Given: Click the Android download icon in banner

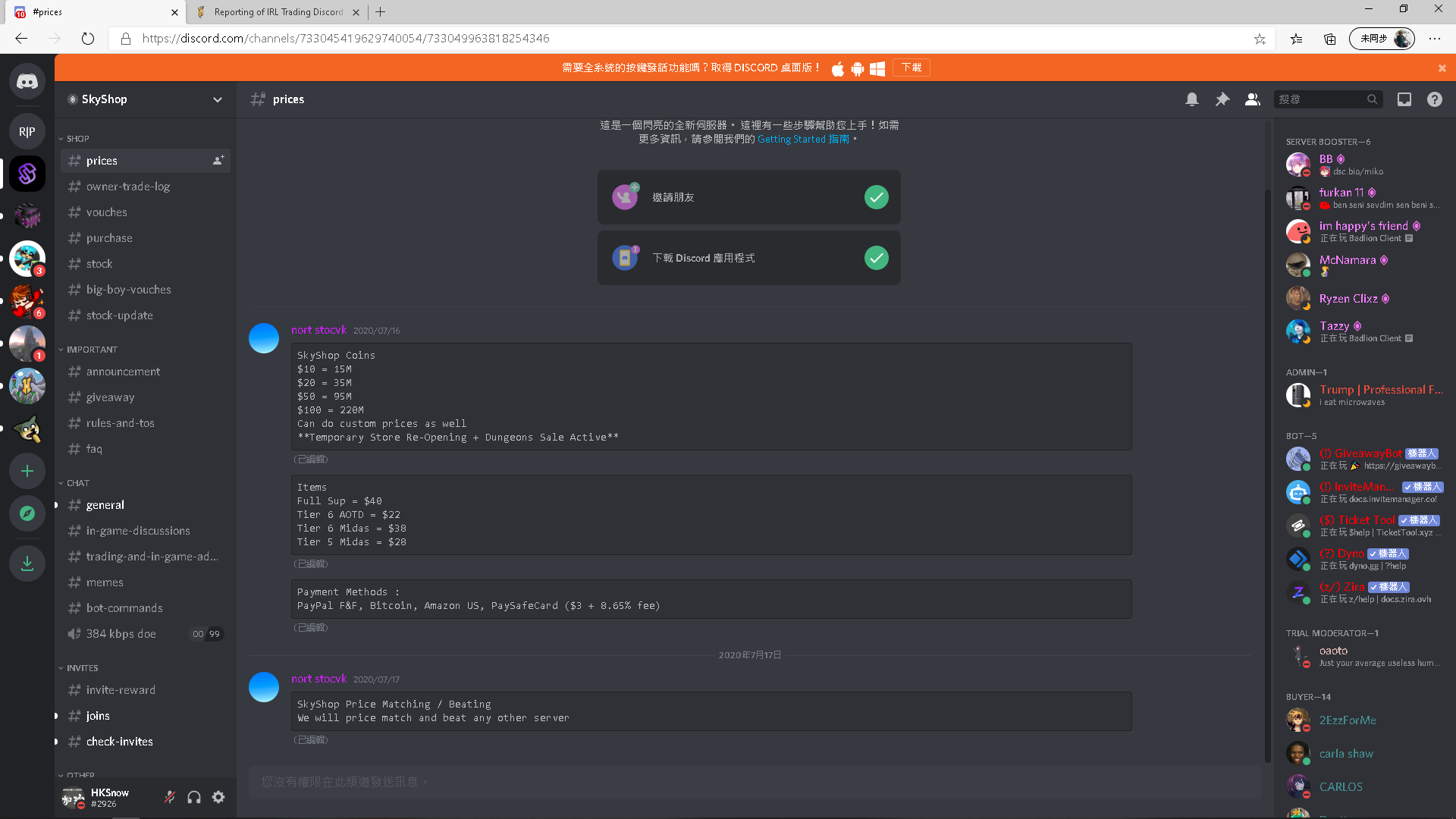Looking at the screenshot, I should (x=858, y=69).
